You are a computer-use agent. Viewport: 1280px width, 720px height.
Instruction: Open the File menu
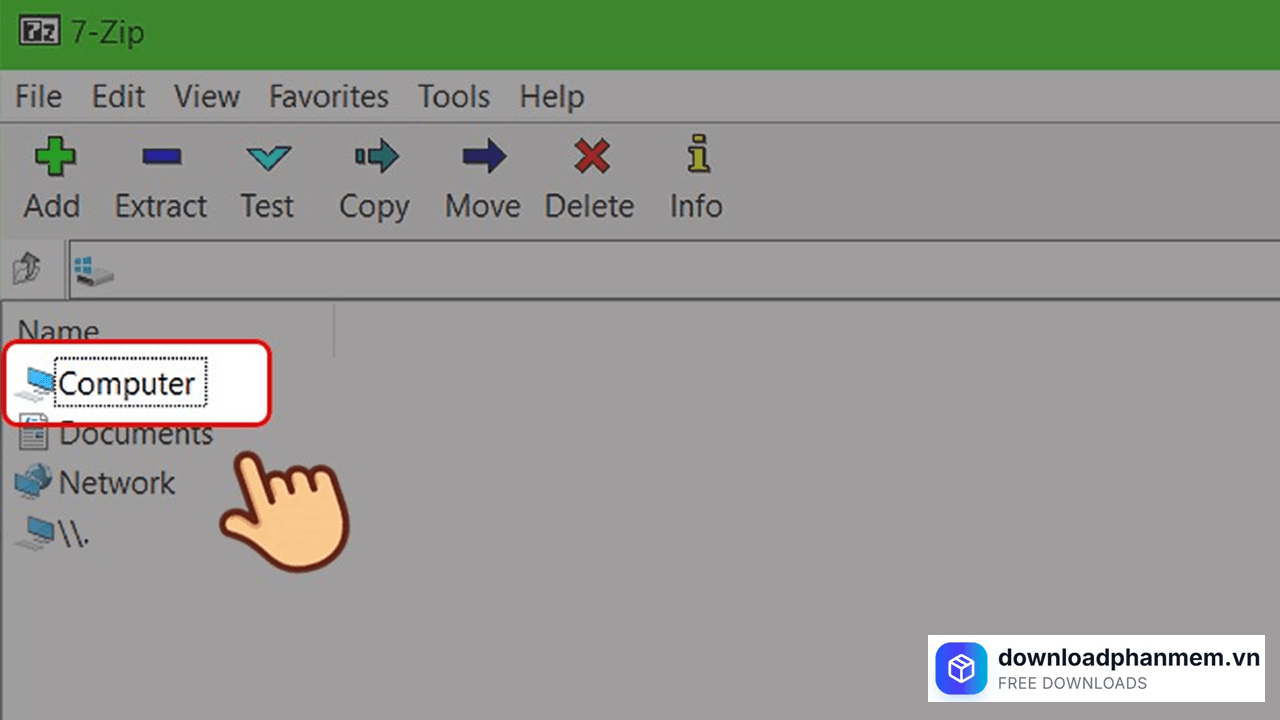[x=39, y=97]
